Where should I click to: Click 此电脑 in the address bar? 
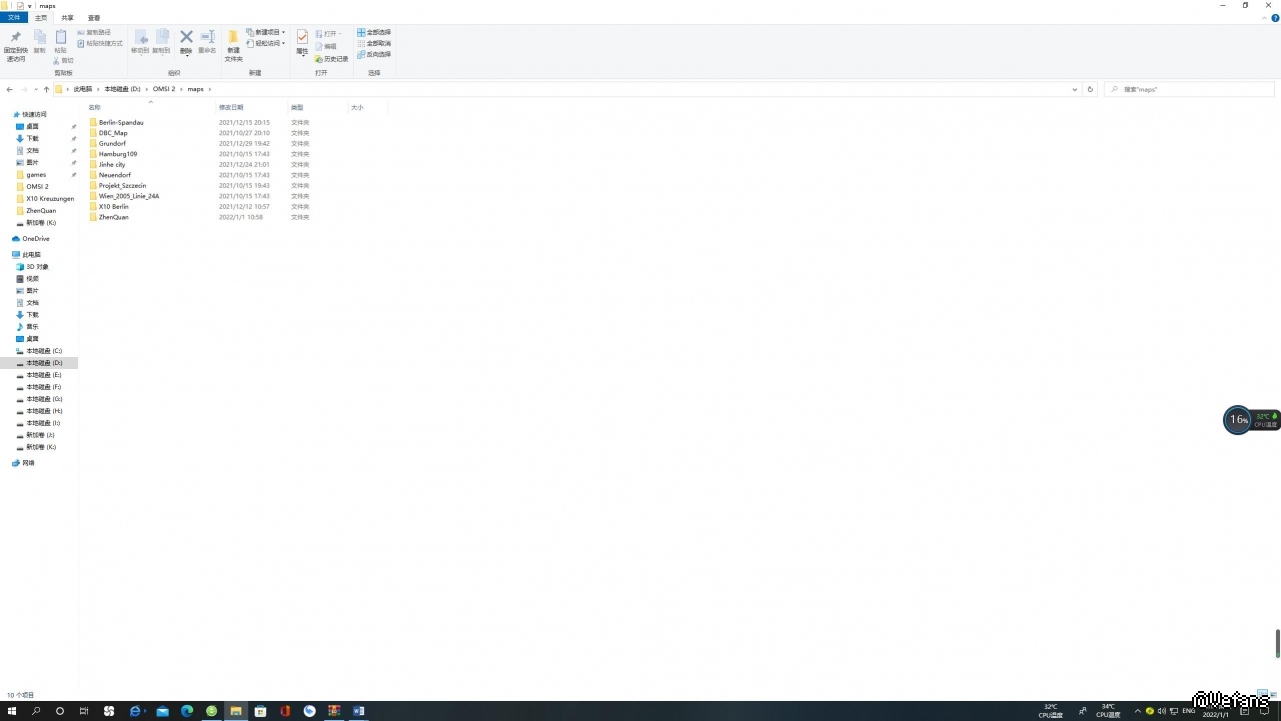82,89
